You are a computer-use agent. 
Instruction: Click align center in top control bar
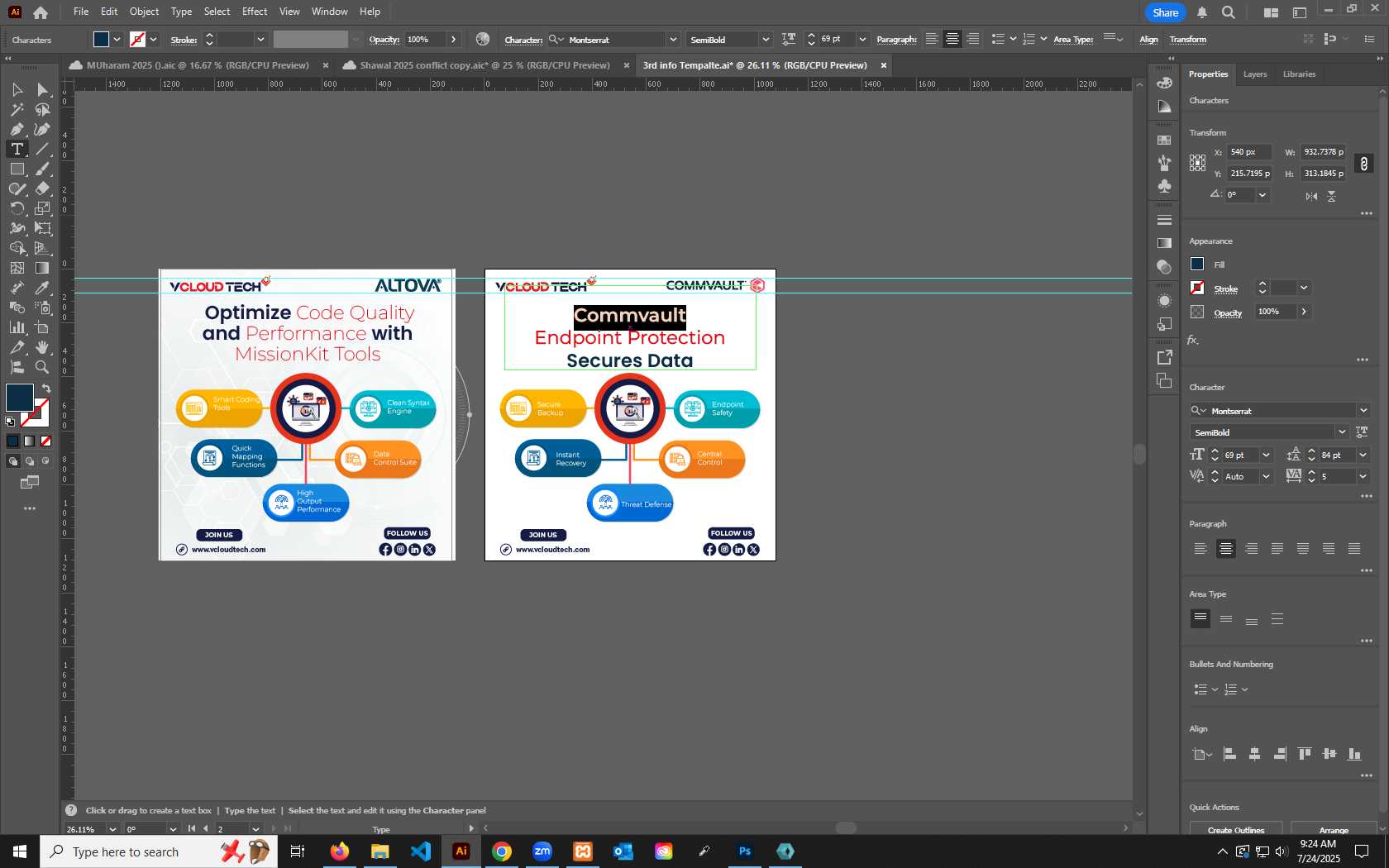(x=952, y=39)
